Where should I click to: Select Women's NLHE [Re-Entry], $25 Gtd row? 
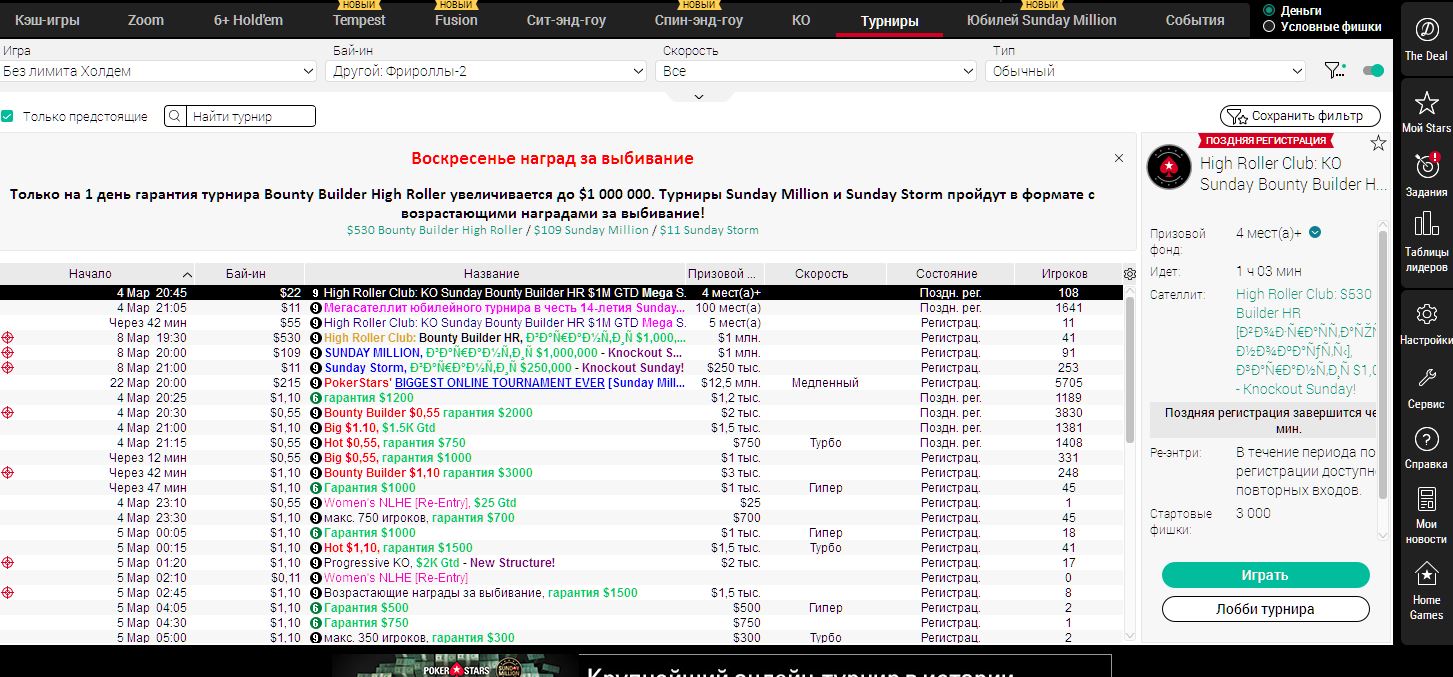(x=562, y=503)
